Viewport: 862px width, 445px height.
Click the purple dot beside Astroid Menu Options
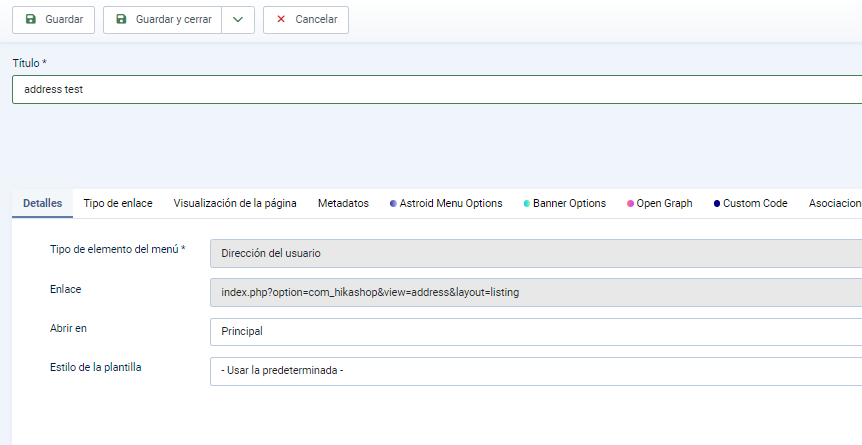coord(393,204)
